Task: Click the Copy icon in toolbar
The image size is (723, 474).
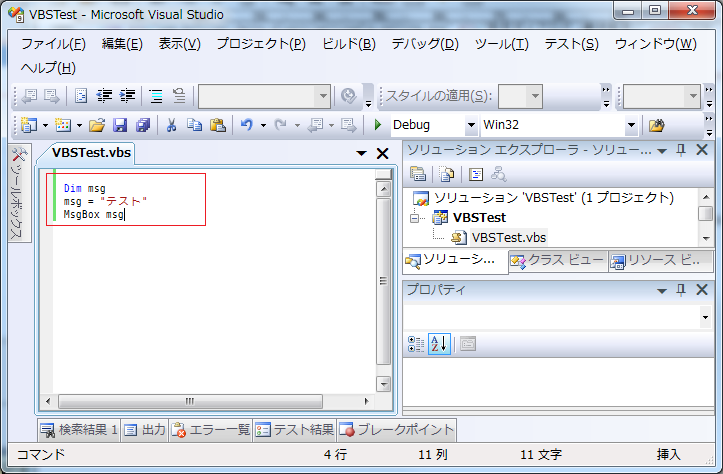Action: point(194,124)
